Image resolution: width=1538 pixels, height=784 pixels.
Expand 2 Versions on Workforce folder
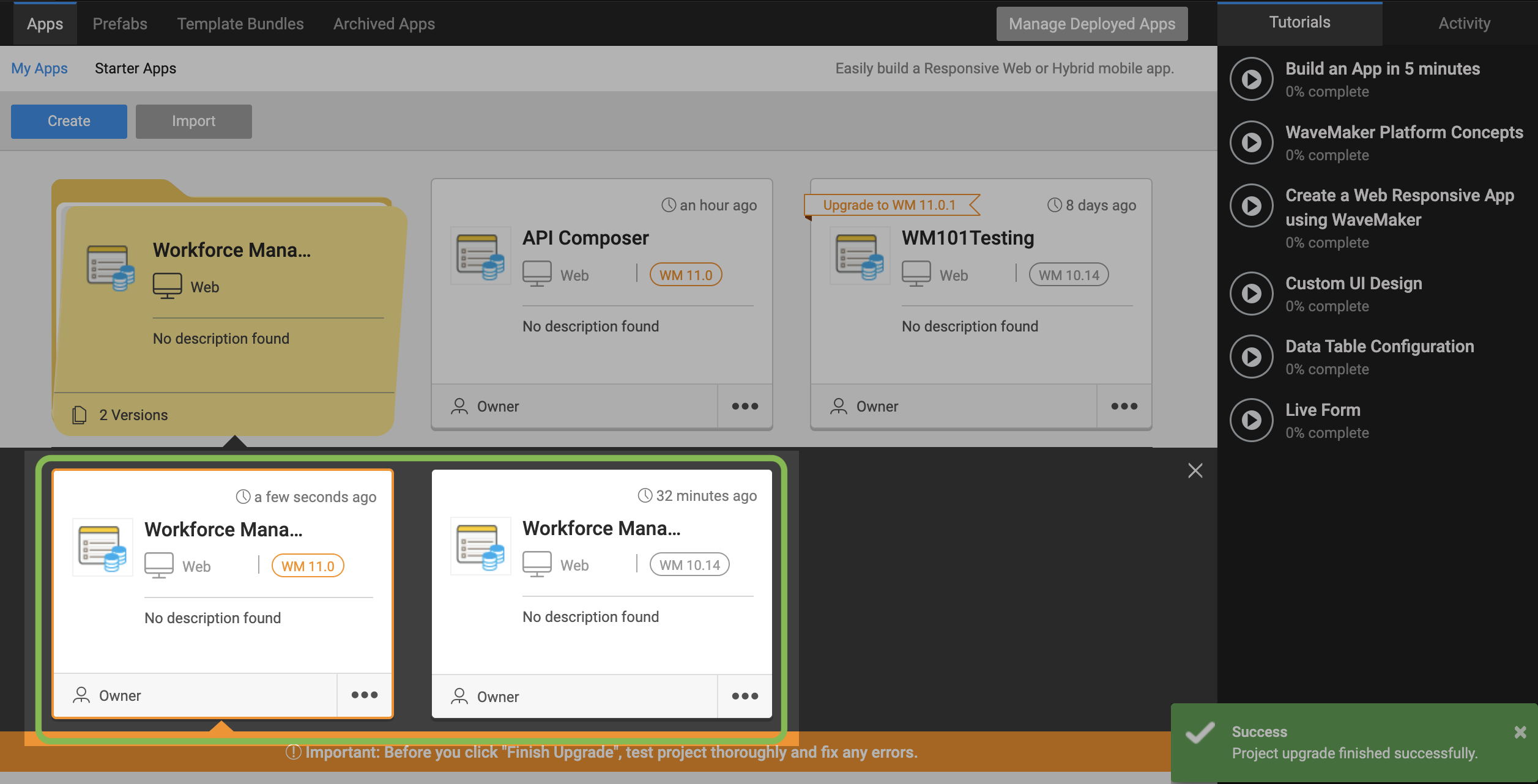(x=133, y=415)
